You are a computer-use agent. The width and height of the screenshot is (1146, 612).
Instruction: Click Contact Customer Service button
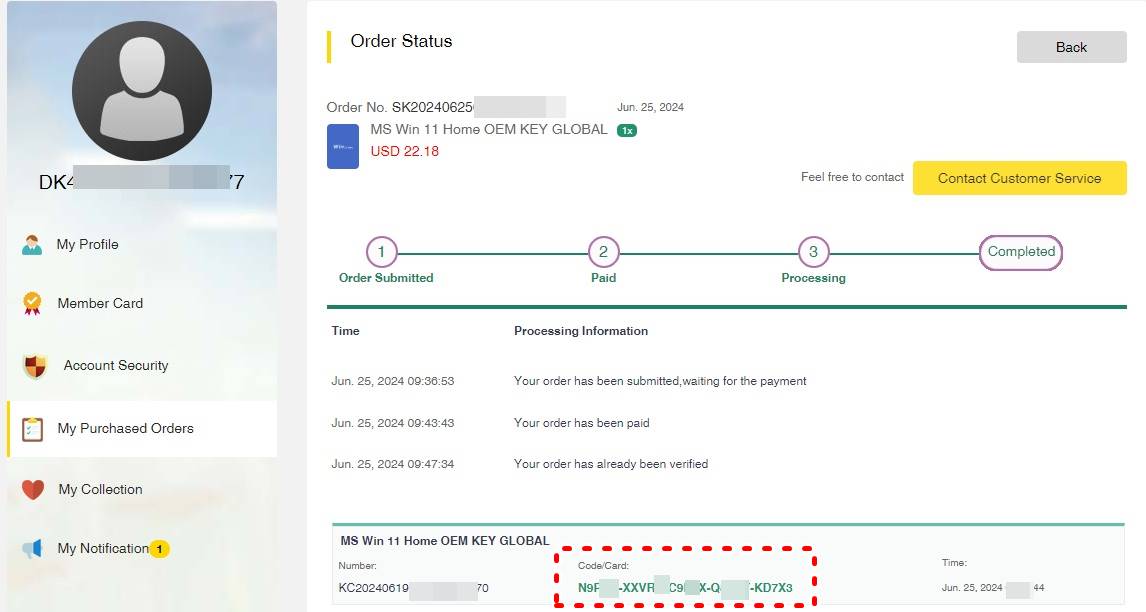coord(1020,178)
